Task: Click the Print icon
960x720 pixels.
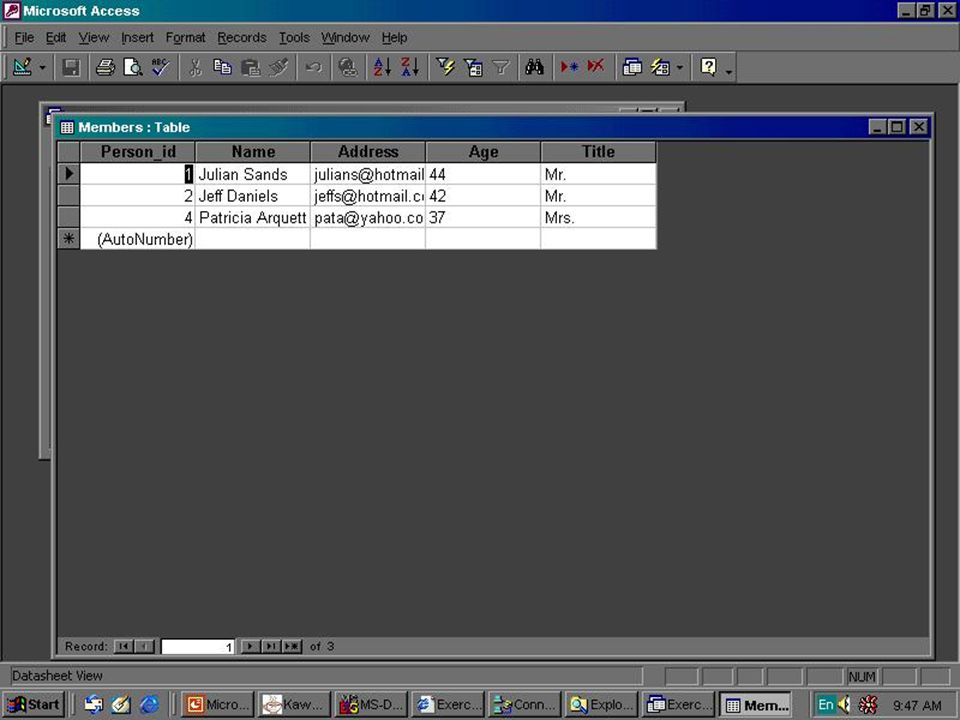Action: pos(105,67)
